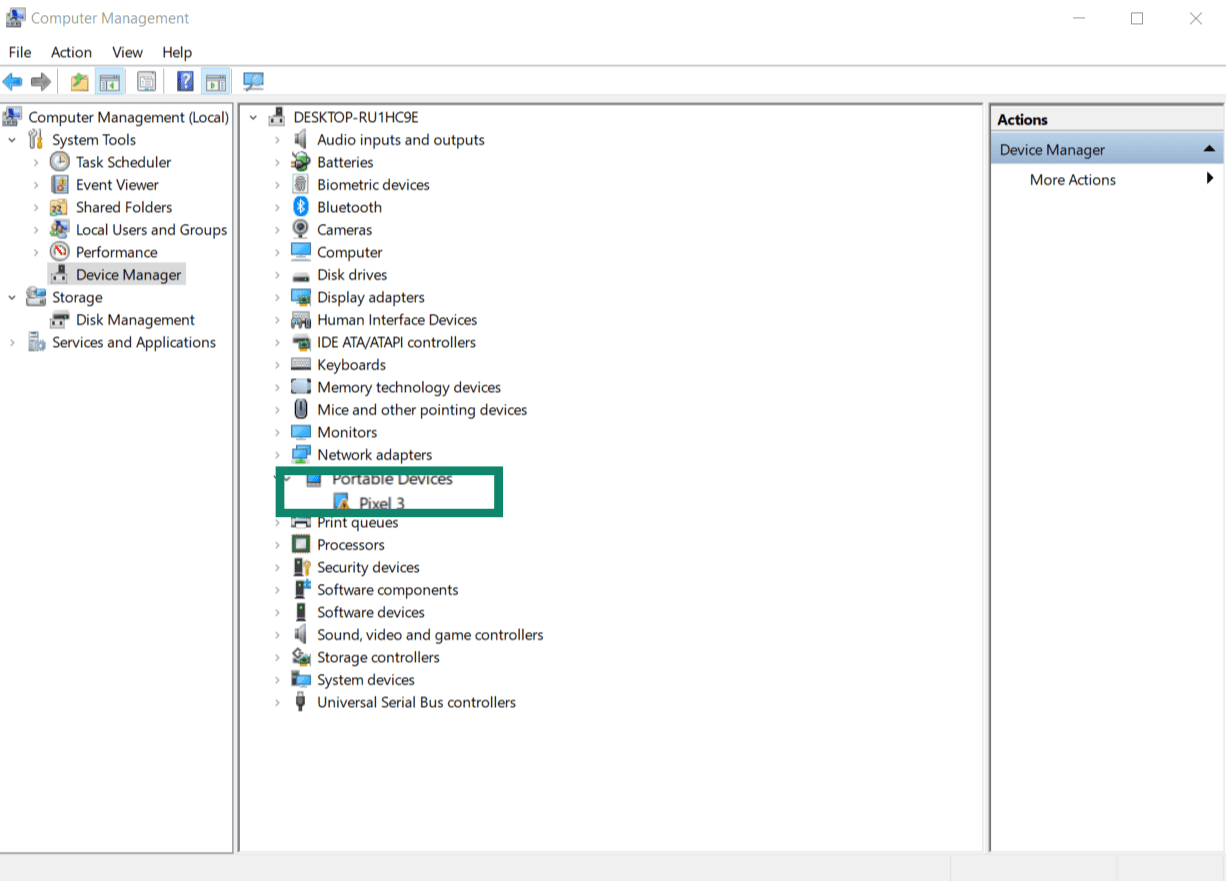Screen dimensions: 1226x882
Task: Expand the Network adapters category
Action: [277, 454]
